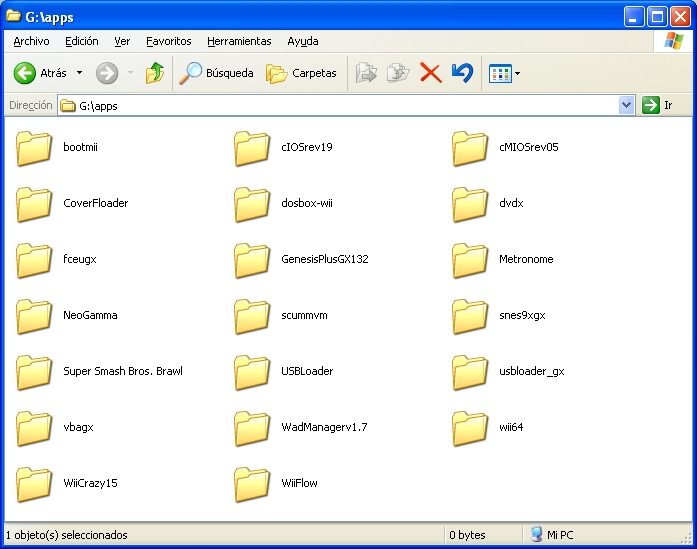The image size is (697, 549).
Task: Open the Archivo menu
Action: (31, 41)
